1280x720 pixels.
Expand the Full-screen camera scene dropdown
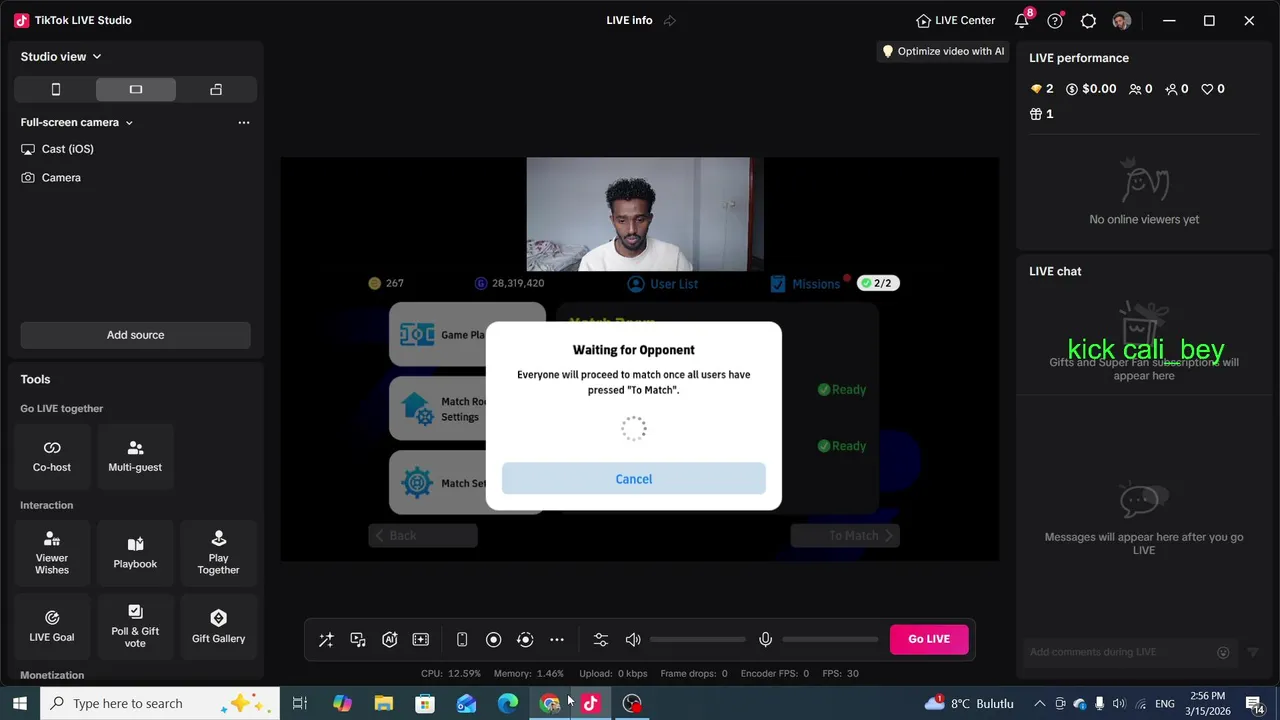coord(77,122)
